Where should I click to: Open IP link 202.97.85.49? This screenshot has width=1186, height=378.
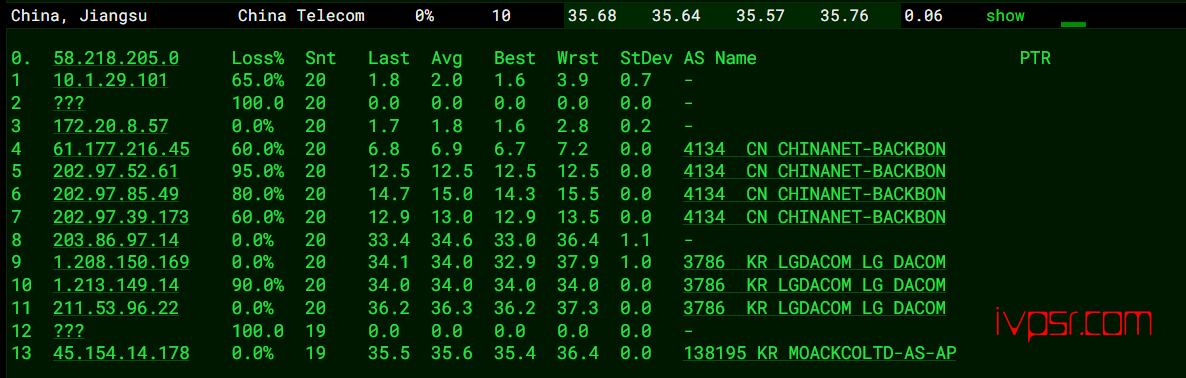116,194
